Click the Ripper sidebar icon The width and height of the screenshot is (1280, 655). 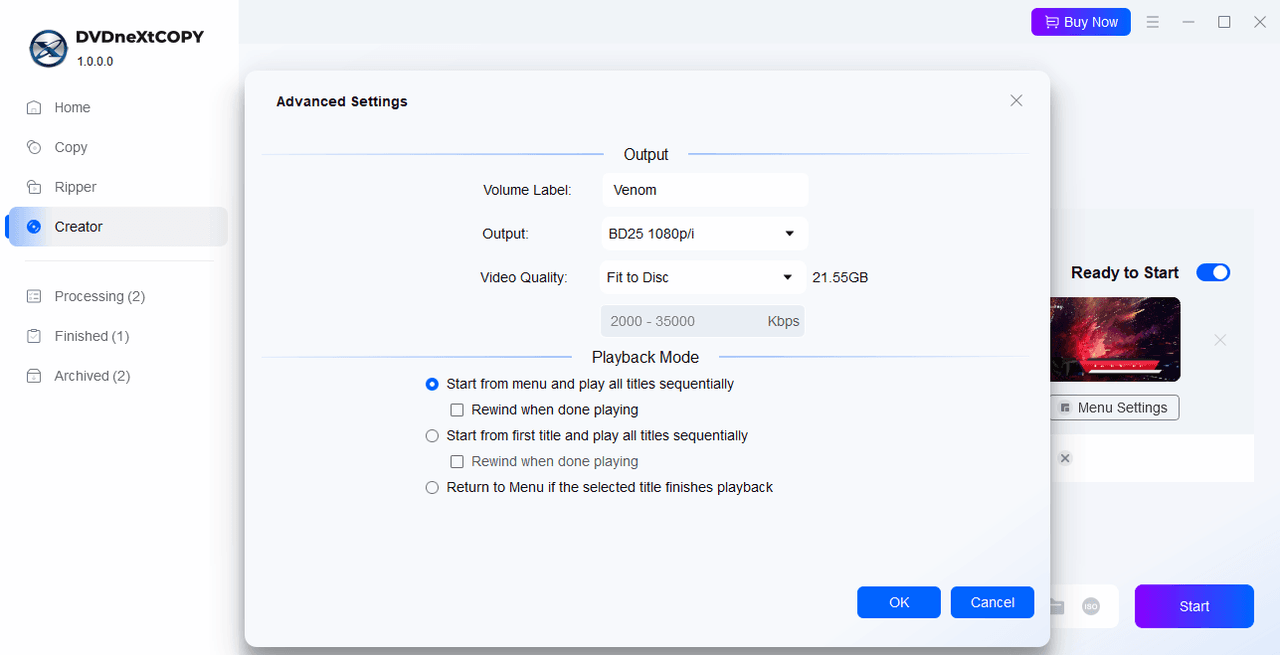[x=34, y=187]
